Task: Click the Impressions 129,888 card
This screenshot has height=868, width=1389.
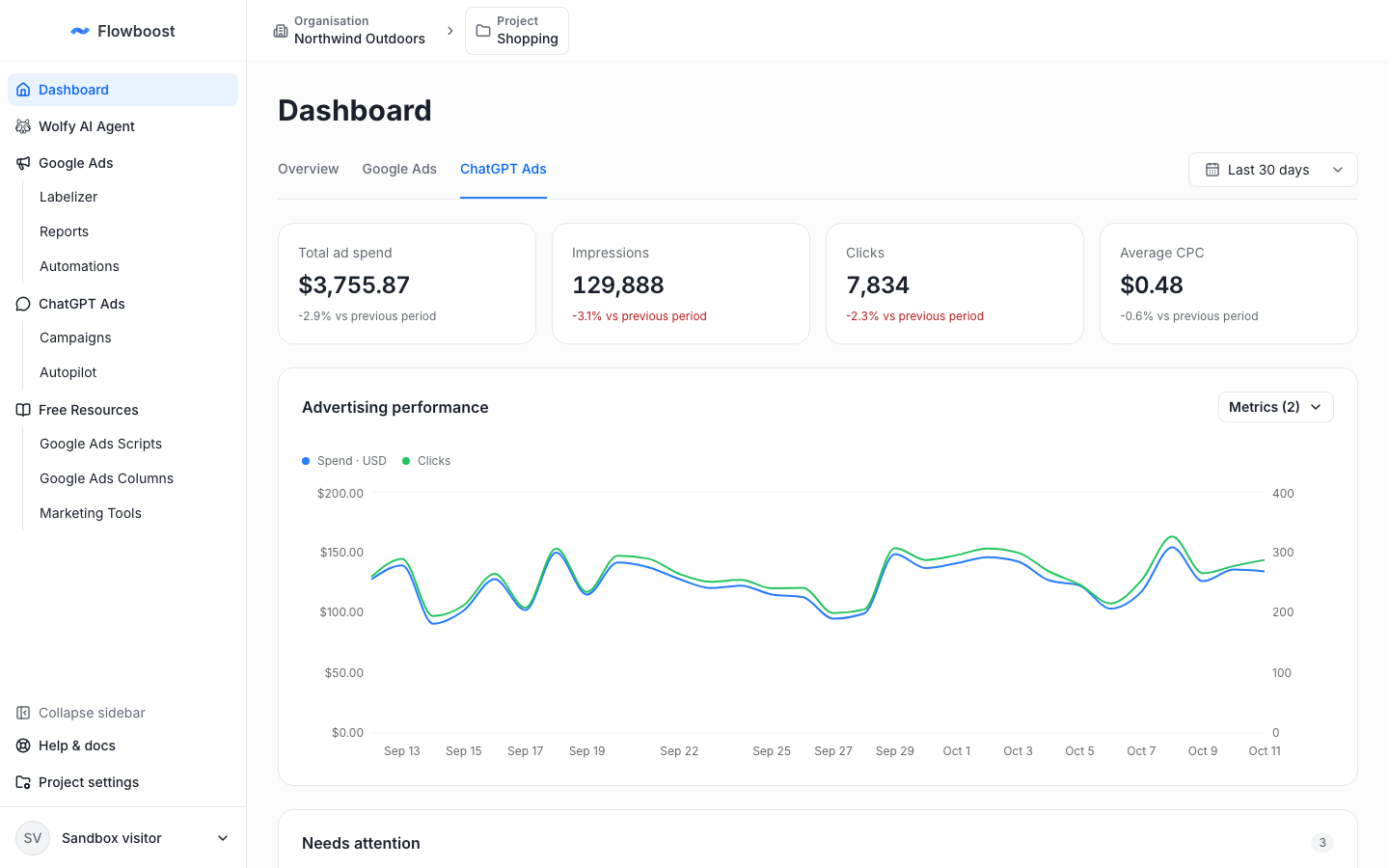Action: click(681, 284)
